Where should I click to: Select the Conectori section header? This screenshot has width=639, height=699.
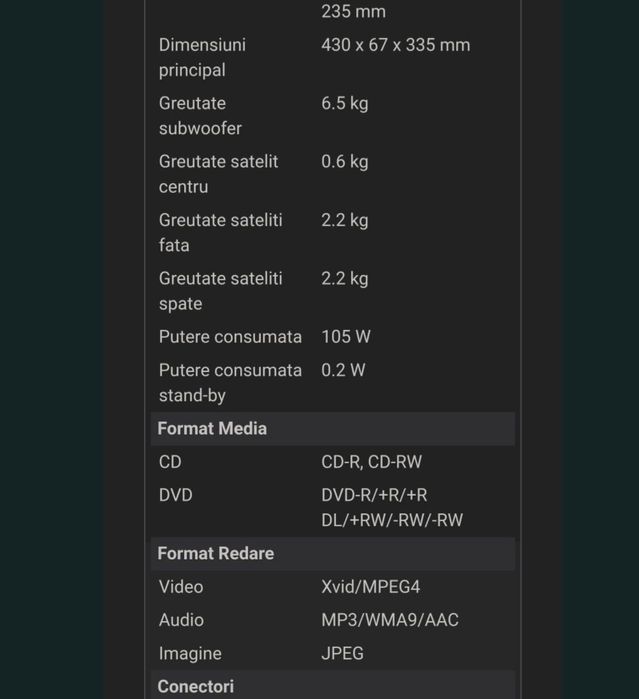[x=195, y=686]
